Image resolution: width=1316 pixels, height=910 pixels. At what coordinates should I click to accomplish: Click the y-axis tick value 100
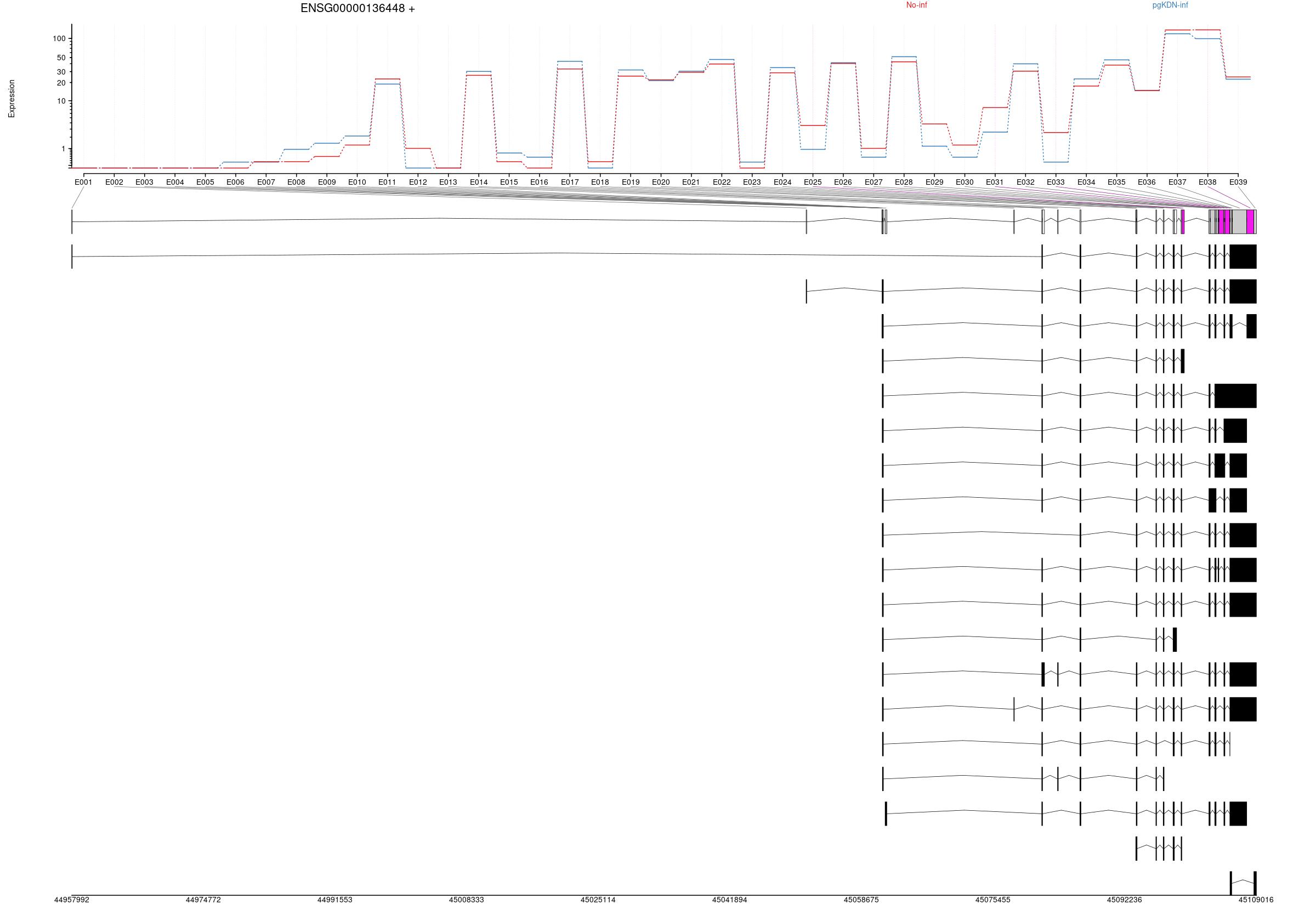pos(59,39)
